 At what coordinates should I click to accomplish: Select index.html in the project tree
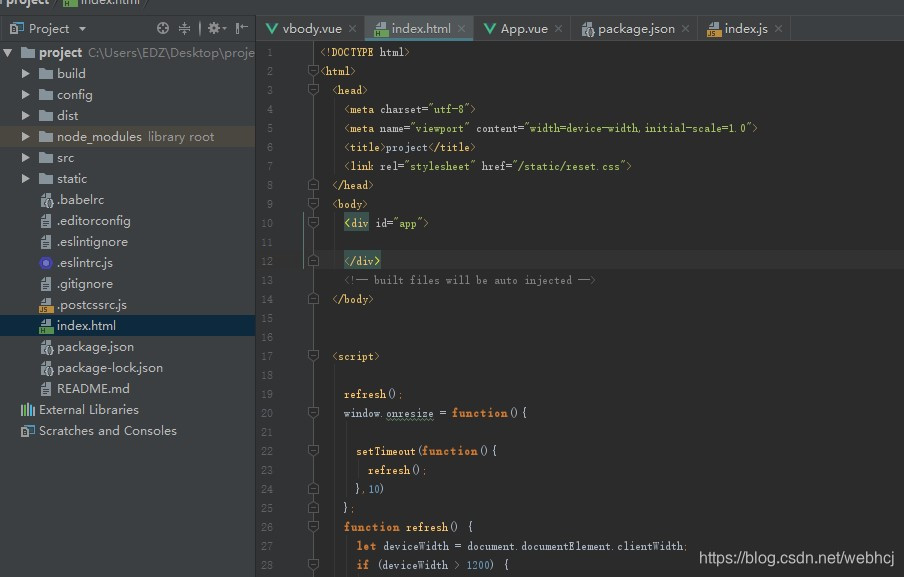point(127,326)
